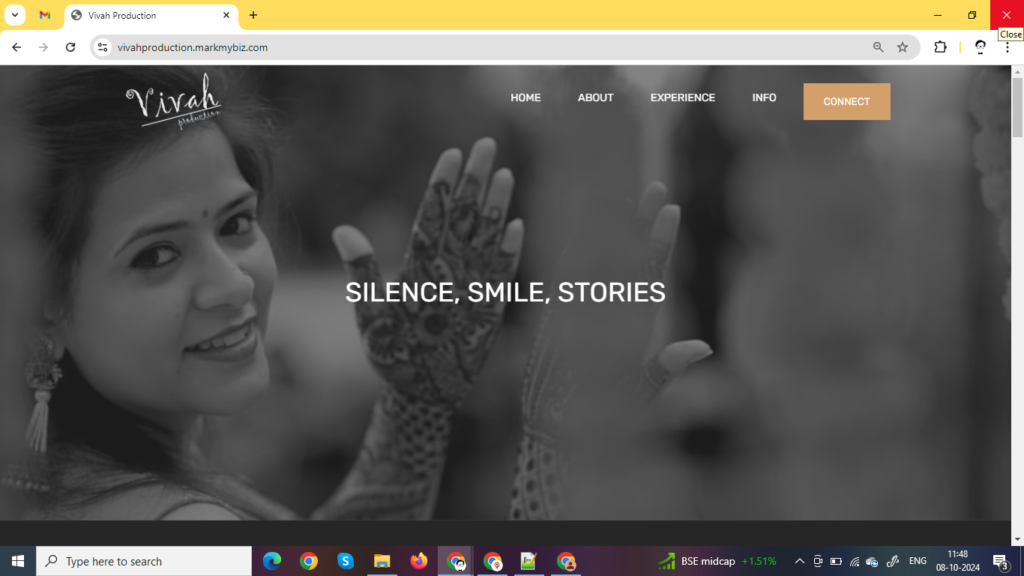Open the HOME menu item
The width and height of the screenshot is (1024, 576).
click(x=525, y=97)
